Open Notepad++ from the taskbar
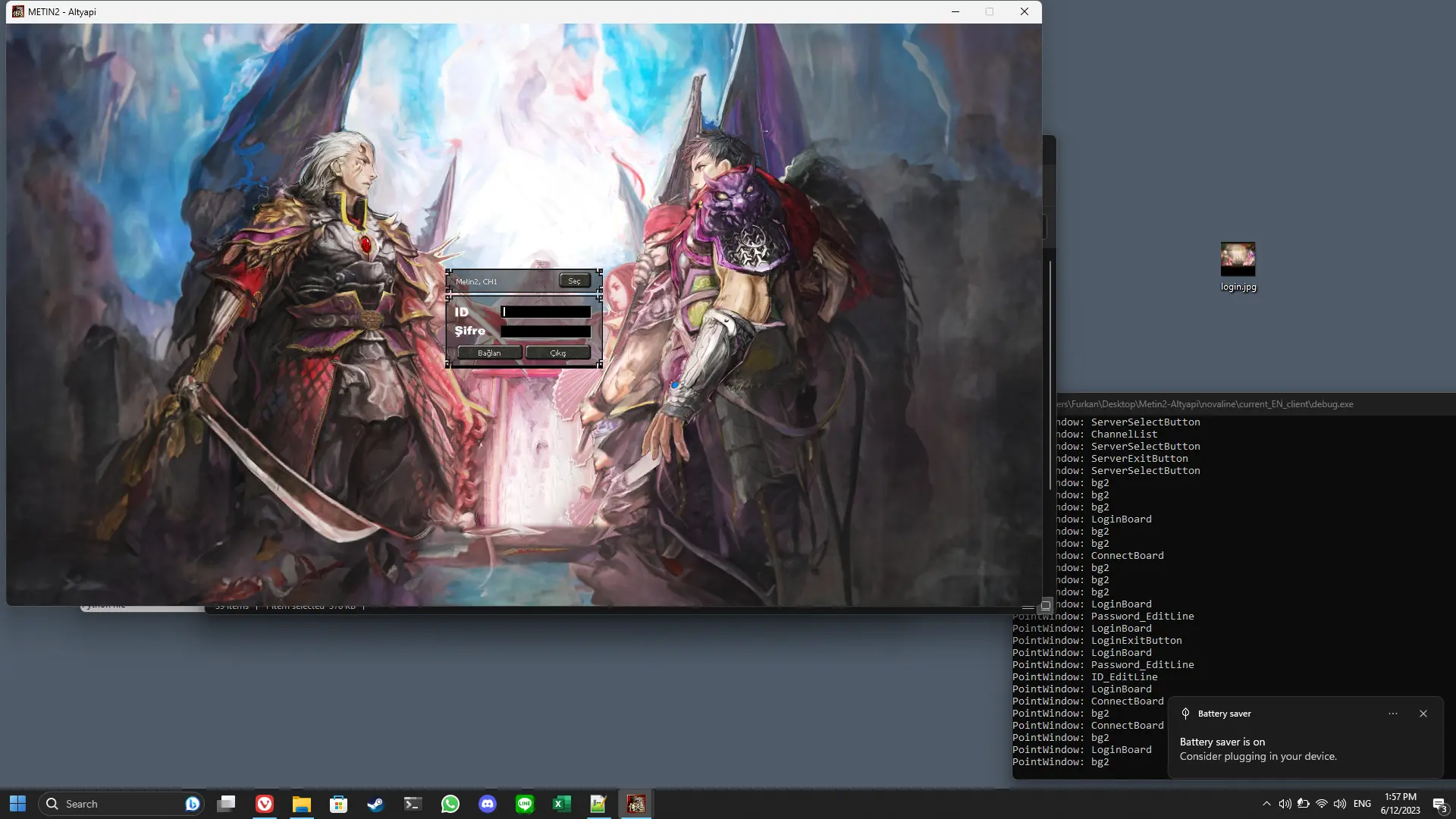1456x819 pixels. click(598, 804)
